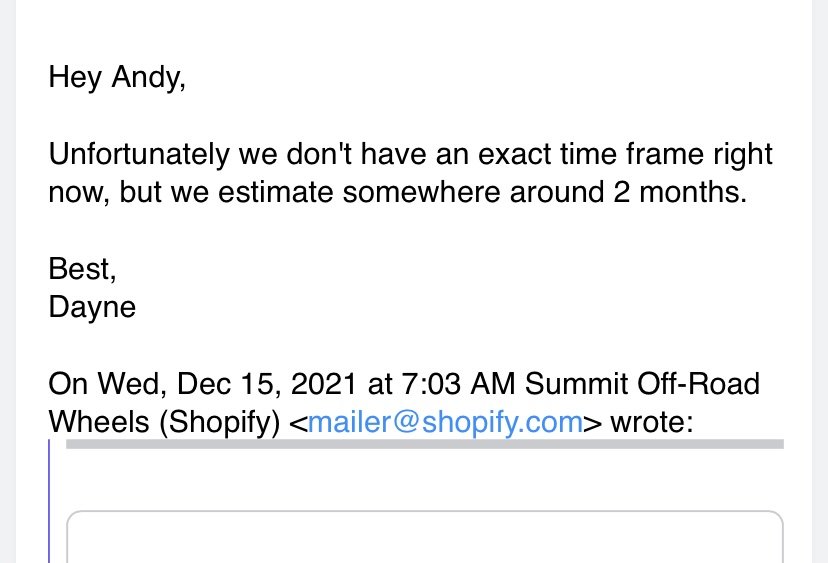Click the word "wrote:" after the address
This screenshot has height=563, width=828.
click(x=652, y=423)
